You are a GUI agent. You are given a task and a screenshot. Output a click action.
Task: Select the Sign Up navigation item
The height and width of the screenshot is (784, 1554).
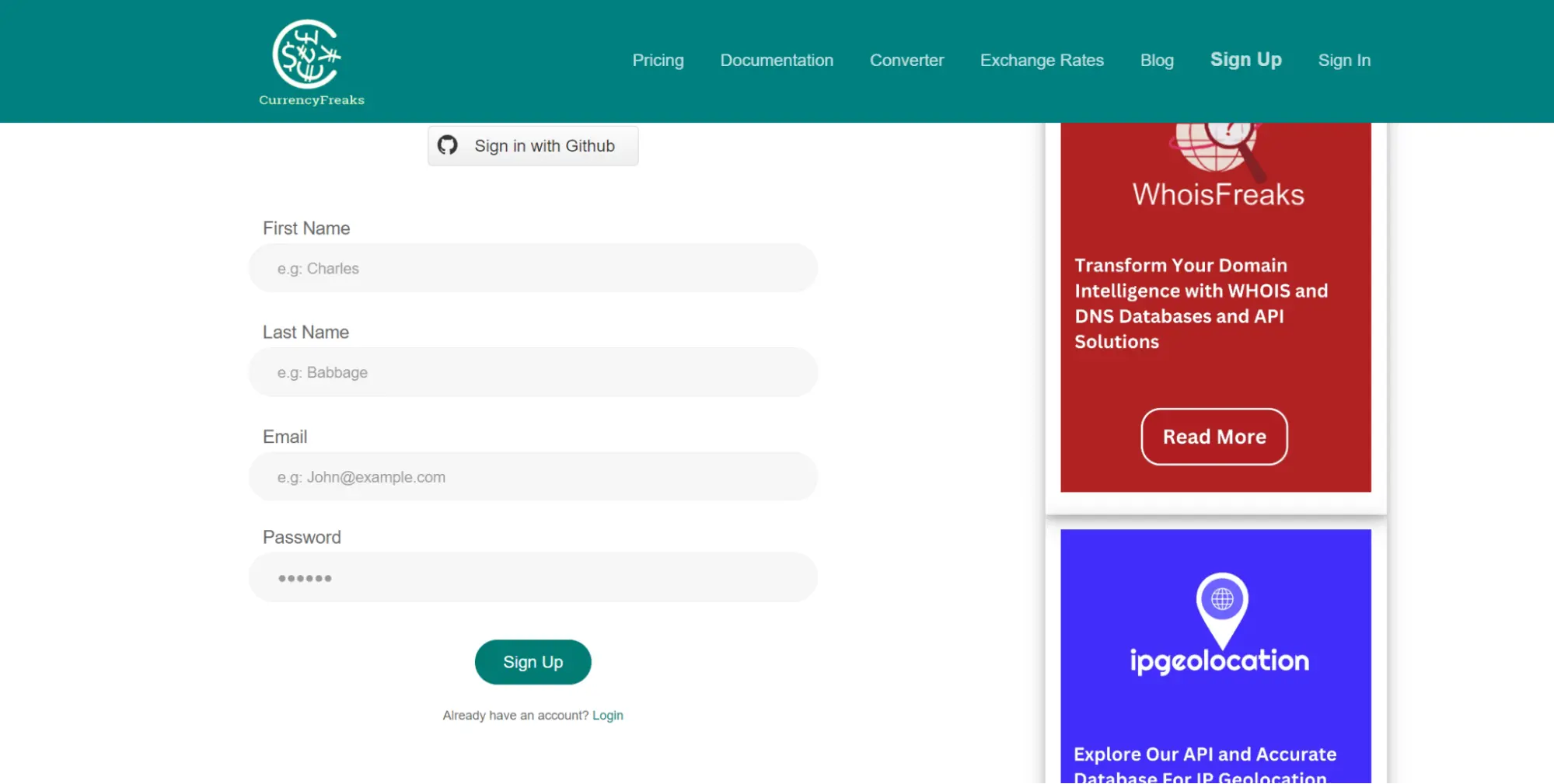pos(1245,60)
